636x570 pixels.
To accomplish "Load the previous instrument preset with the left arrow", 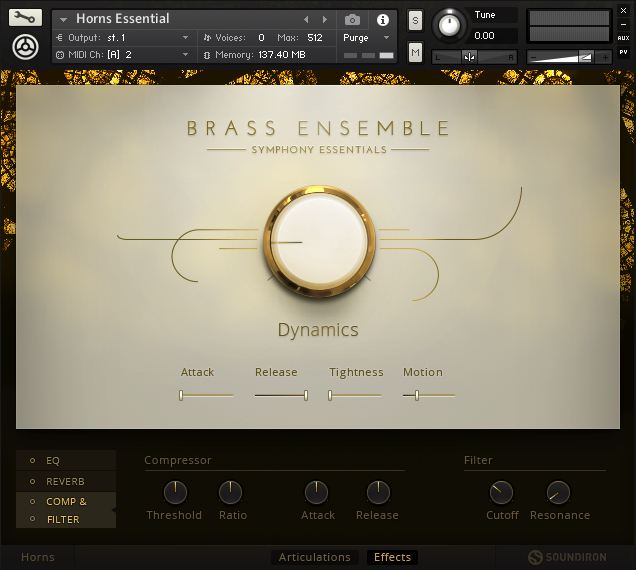I will (307, 19).
